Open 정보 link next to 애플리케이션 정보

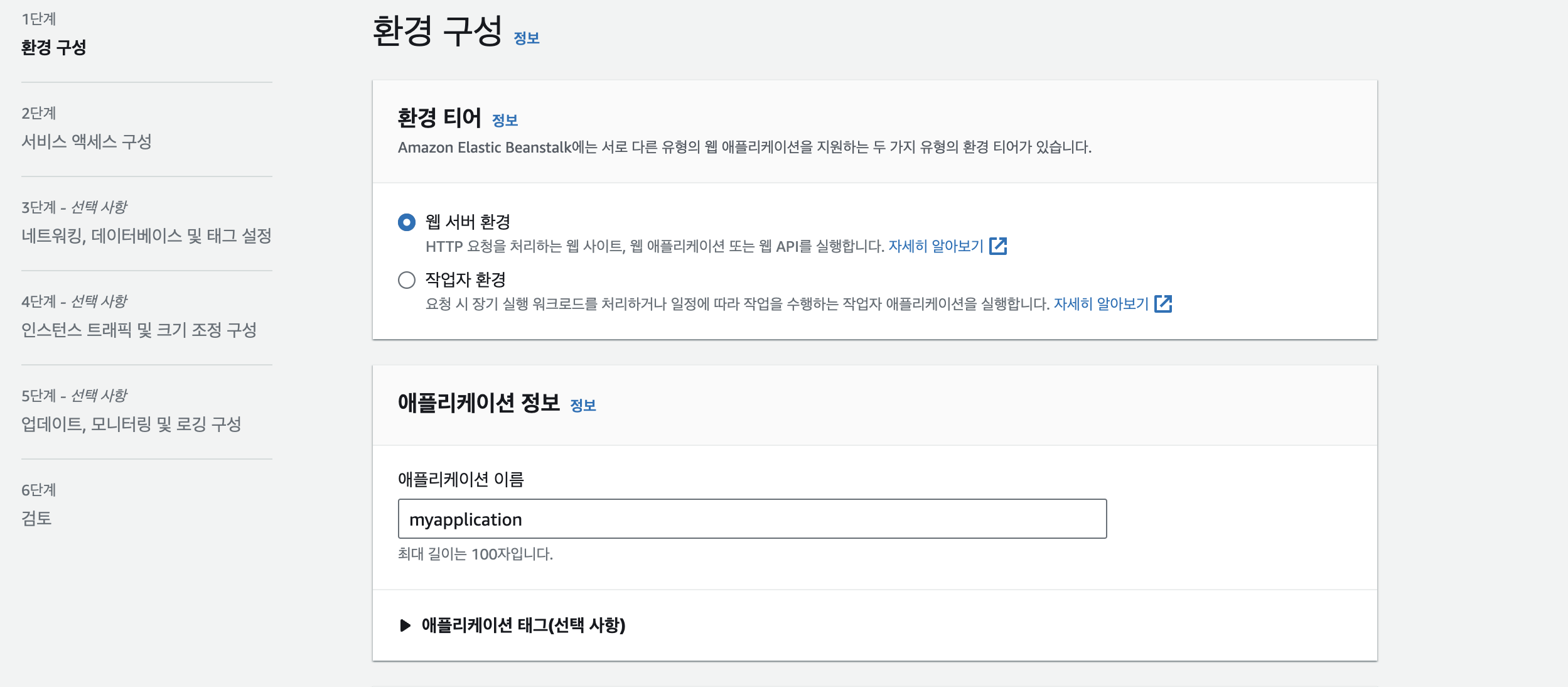[583, 405]
